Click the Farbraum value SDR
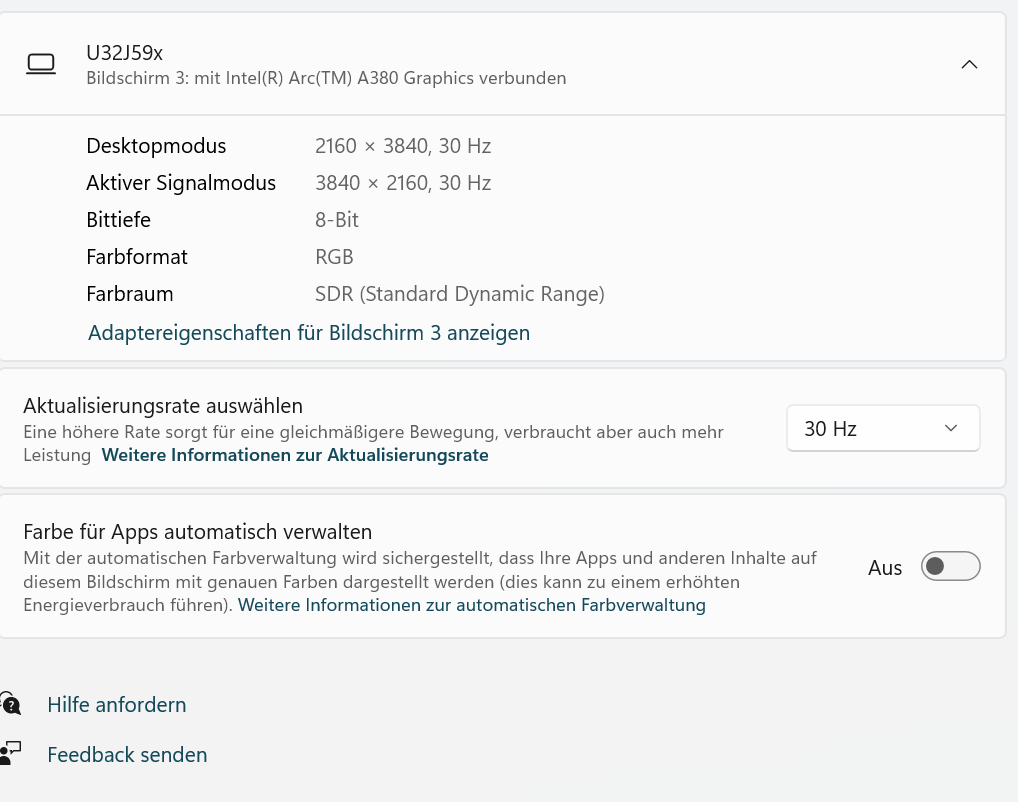 coord(459,294)
